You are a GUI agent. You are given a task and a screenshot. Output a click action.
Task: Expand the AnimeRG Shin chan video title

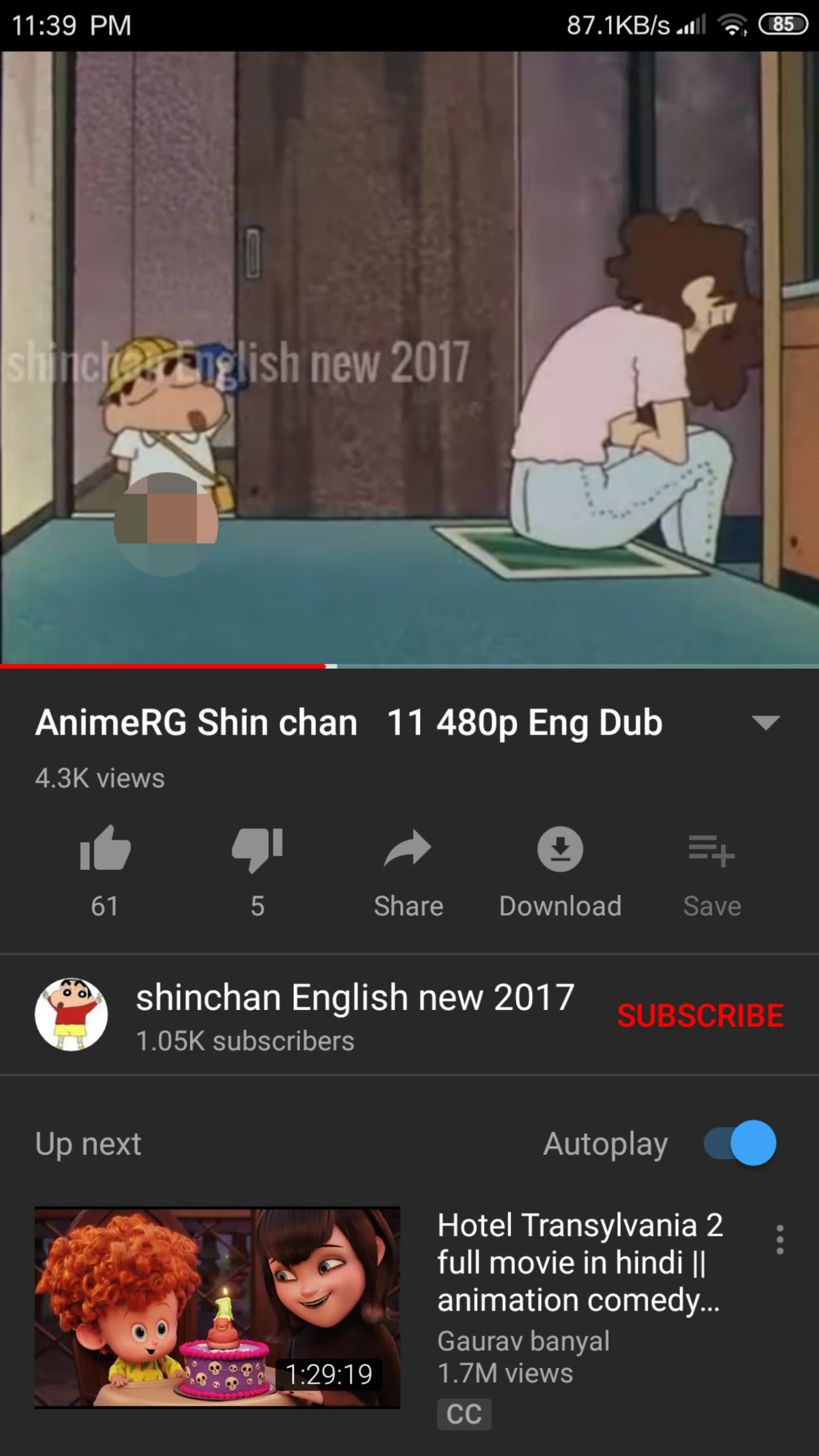tap(348, 723)
